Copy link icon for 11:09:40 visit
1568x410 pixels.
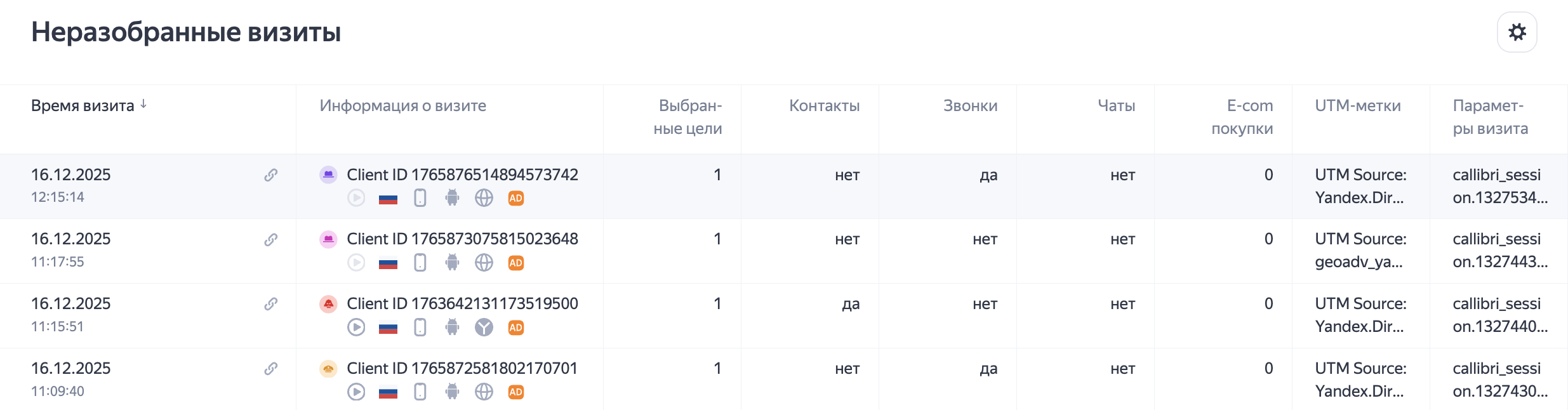[x=271, y=369]
